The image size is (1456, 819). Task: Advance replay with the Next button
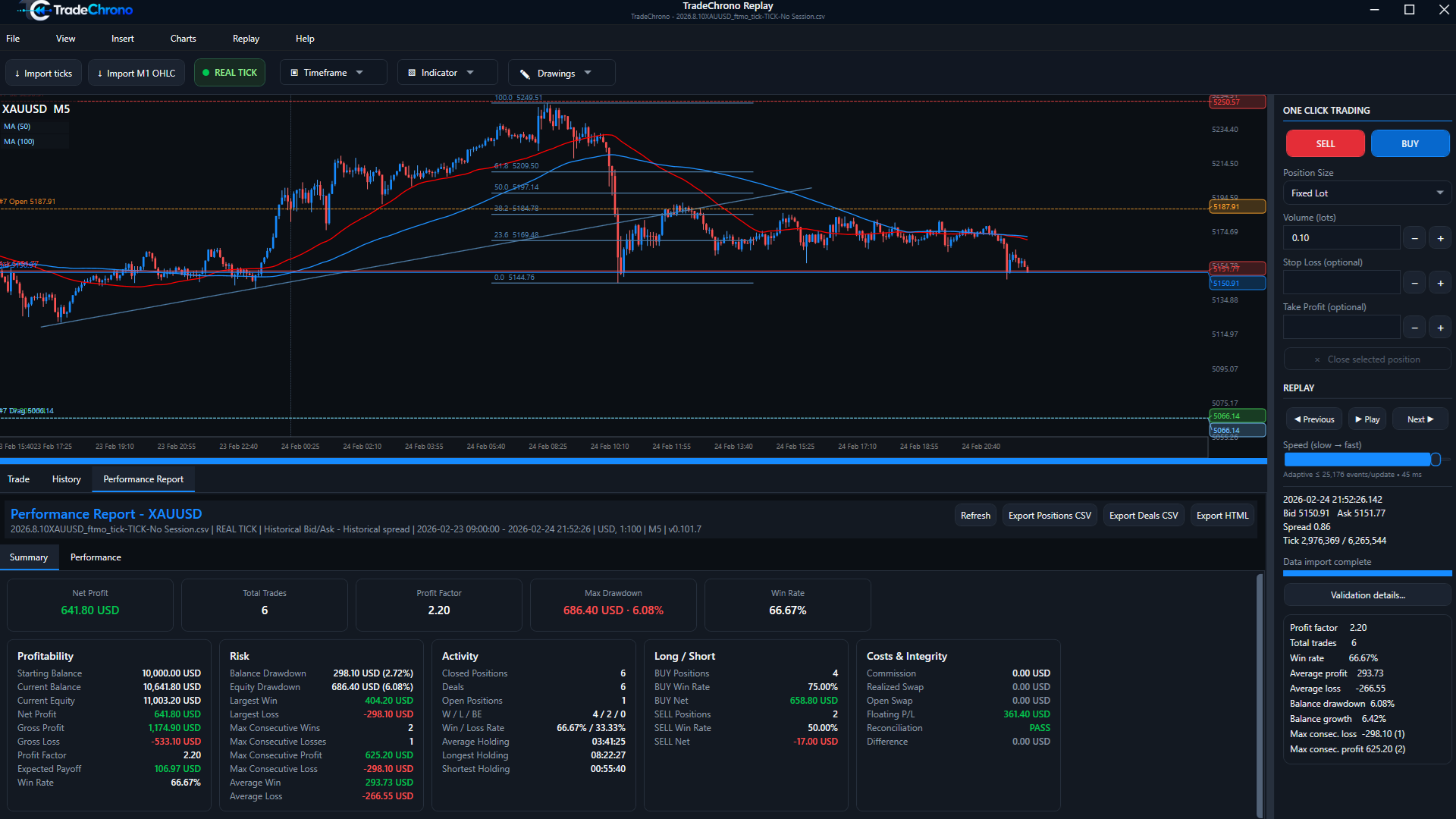pyautogui.click(x=1420, y=419)
